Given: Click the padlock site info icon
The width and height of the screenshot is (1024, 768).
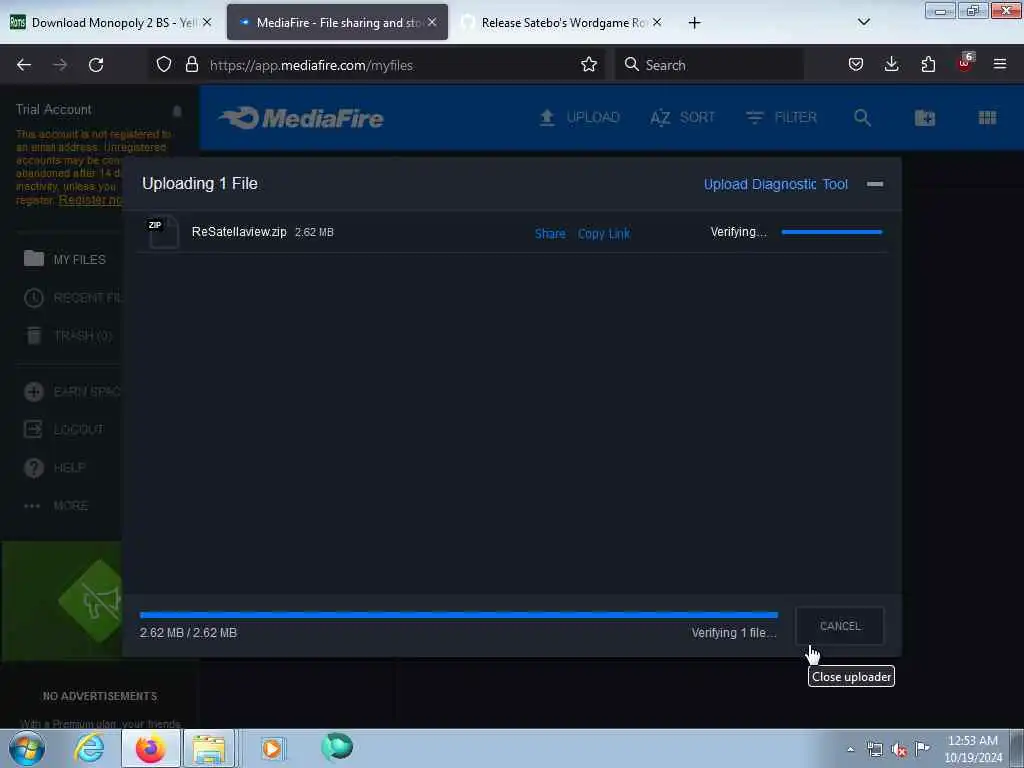Looking at the screenshot, I should pos(191,64).
